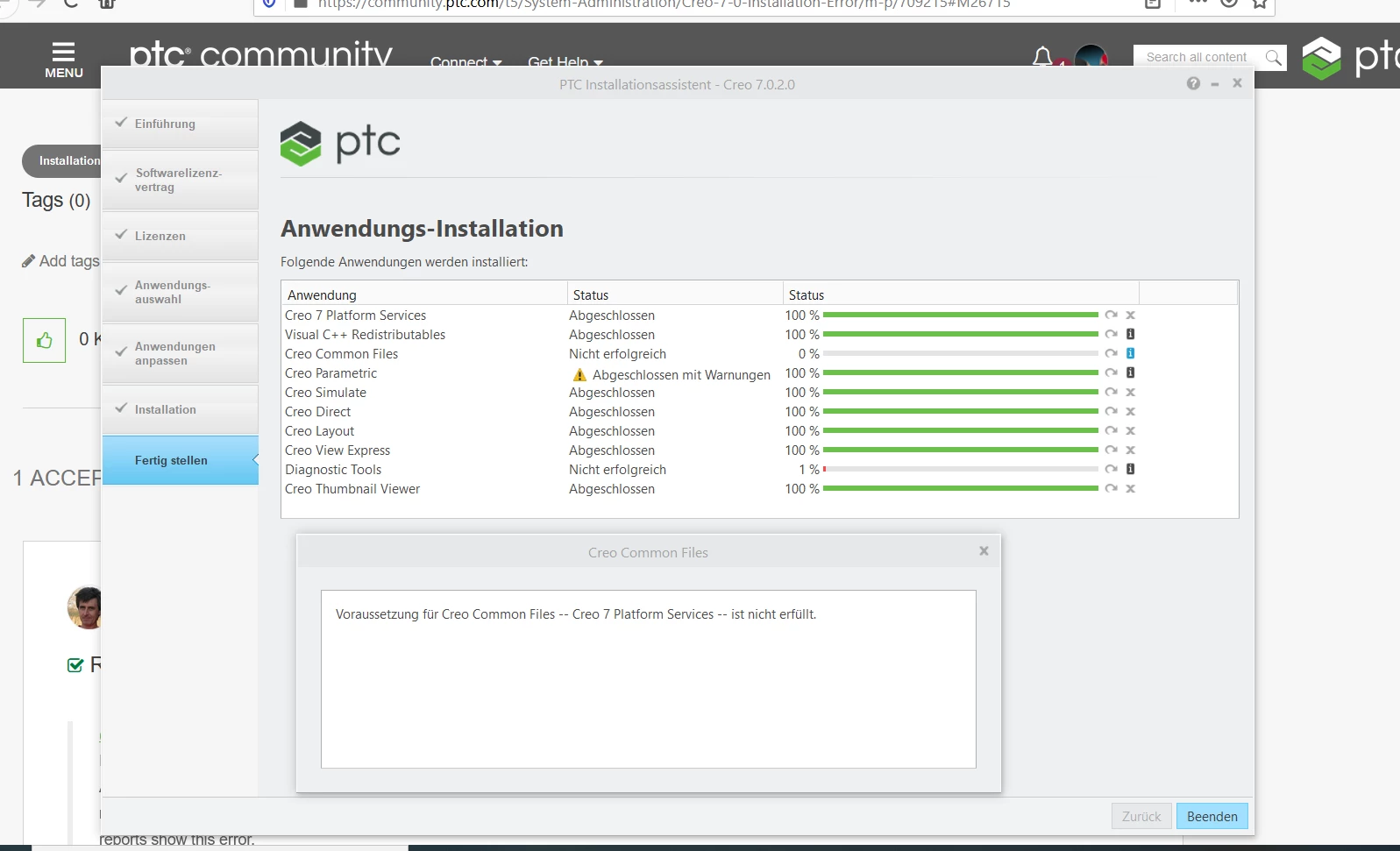
Task: Retry Creo Layout installation
Action: (x=1111, y=430)
